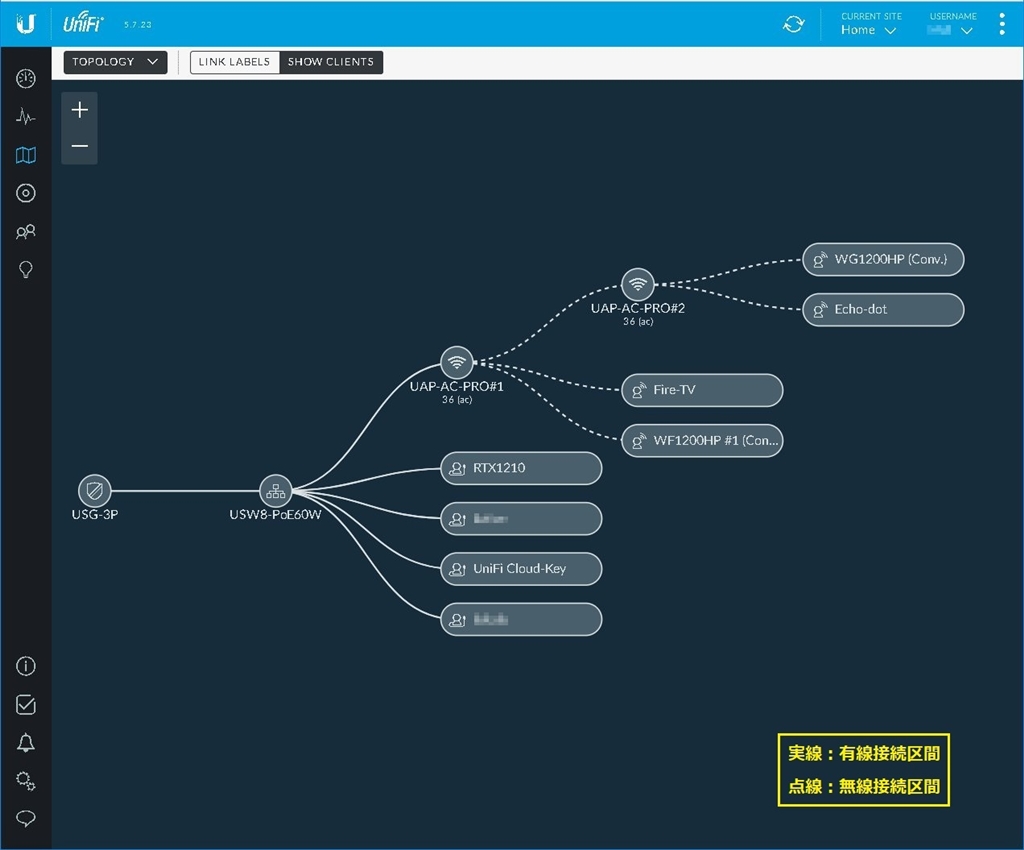
Task: Click the refresh icon in header
Action: (793, 24)
